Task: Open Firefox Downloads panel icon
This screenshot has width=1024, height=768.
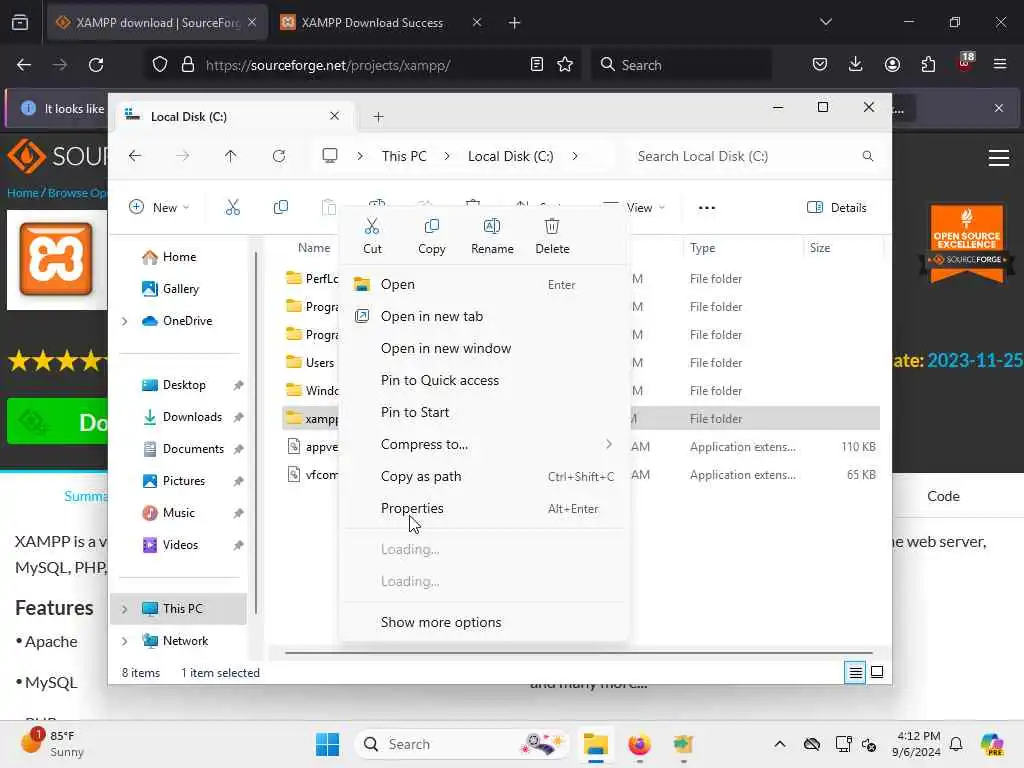Action: click(x=856, y=65)
